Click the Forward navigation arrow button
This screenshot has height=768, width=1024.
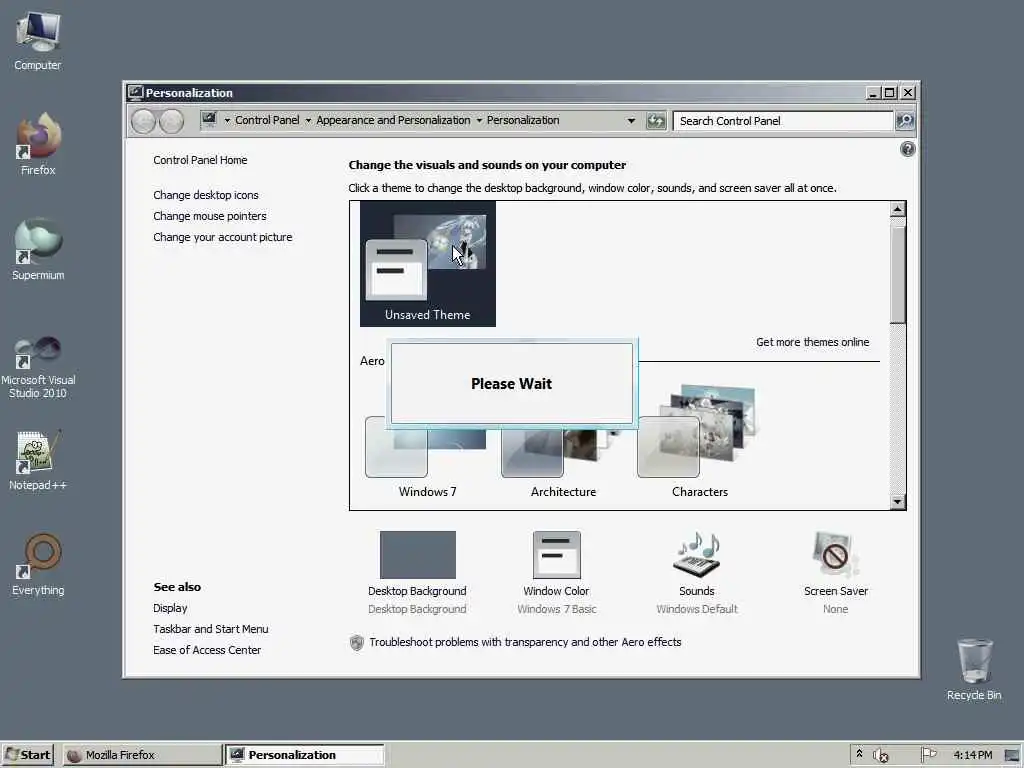(171, 121)
